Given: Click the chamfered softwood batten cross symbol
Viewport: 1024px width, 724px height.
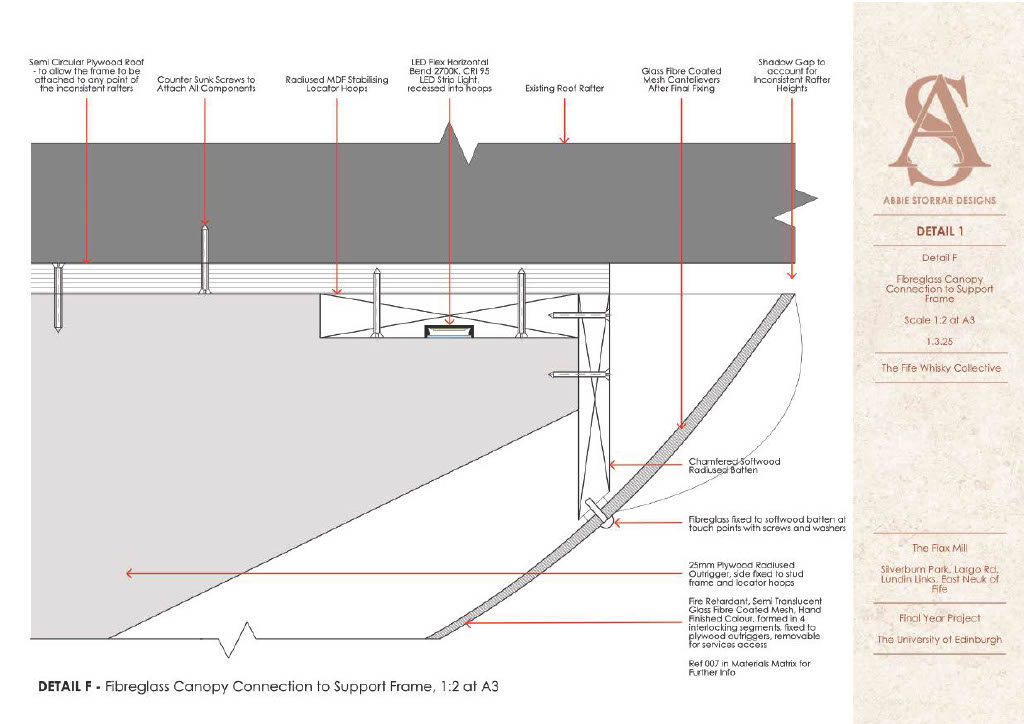Looking at the screenshot, I should 594,406.
